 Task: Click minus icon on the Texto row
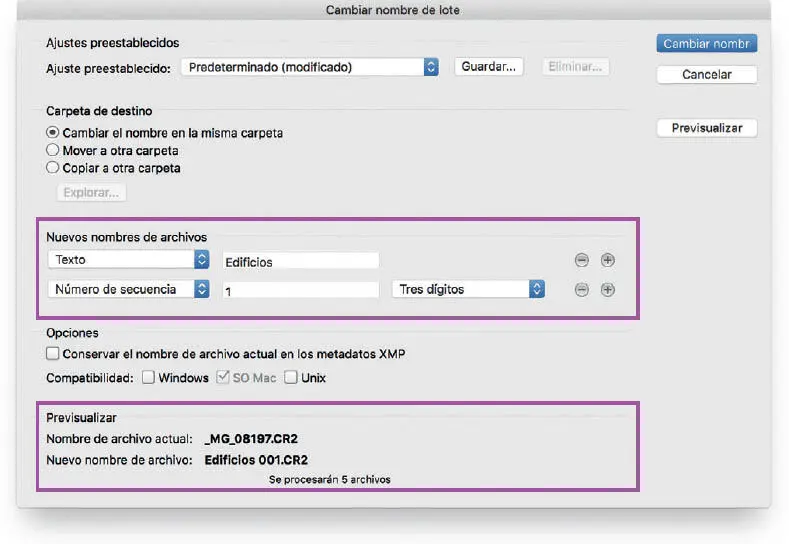click(x=581, y=260)
